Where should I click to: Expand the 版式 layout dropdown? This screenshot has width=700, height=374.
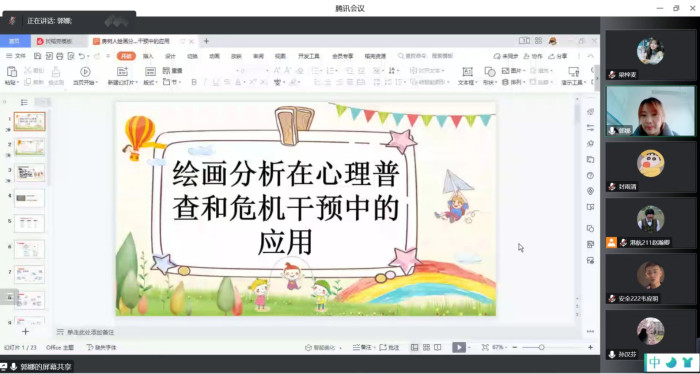coord(150,83)
